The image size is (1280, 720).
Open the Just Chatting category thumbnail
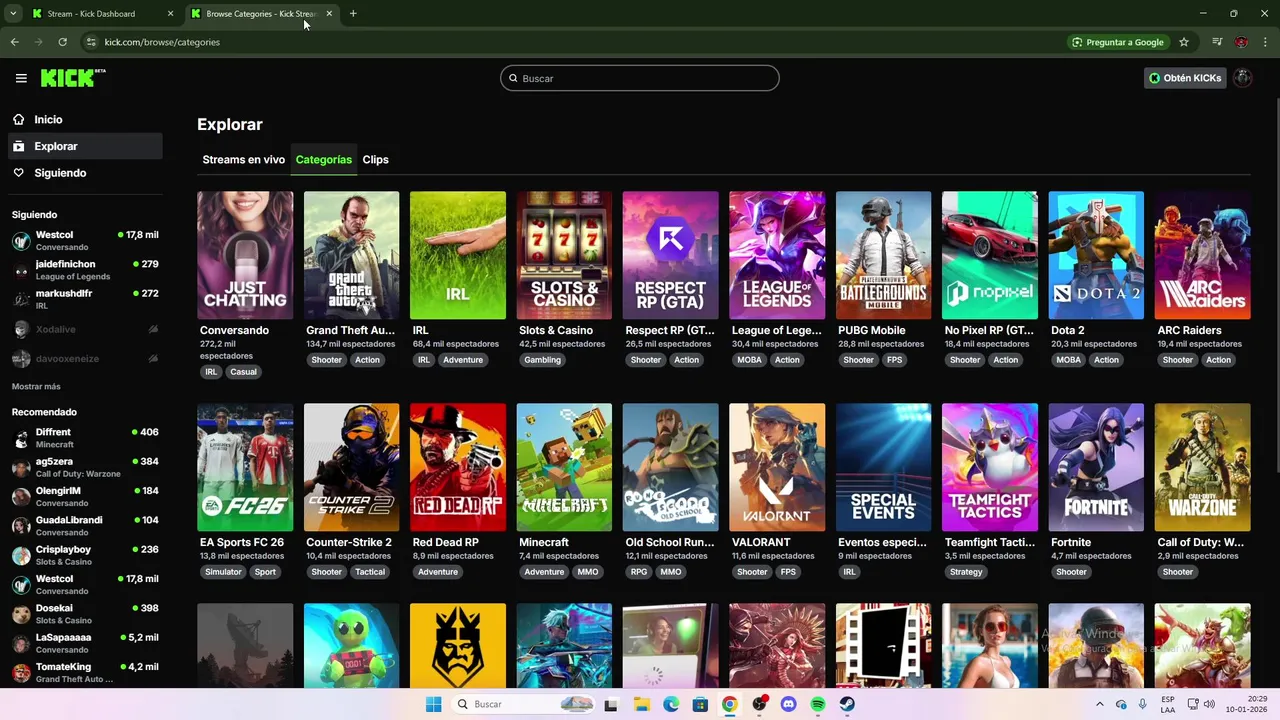[245, 255]
